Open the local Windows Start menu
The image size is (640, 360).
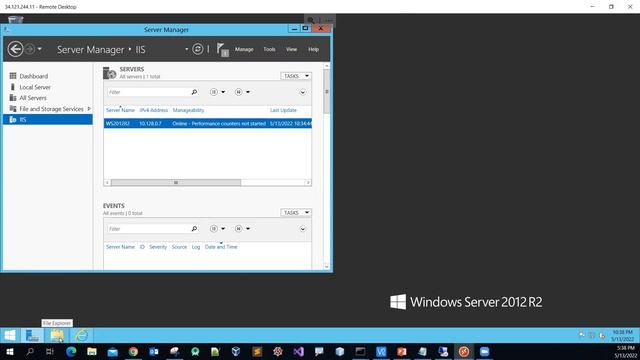[9, 352]
